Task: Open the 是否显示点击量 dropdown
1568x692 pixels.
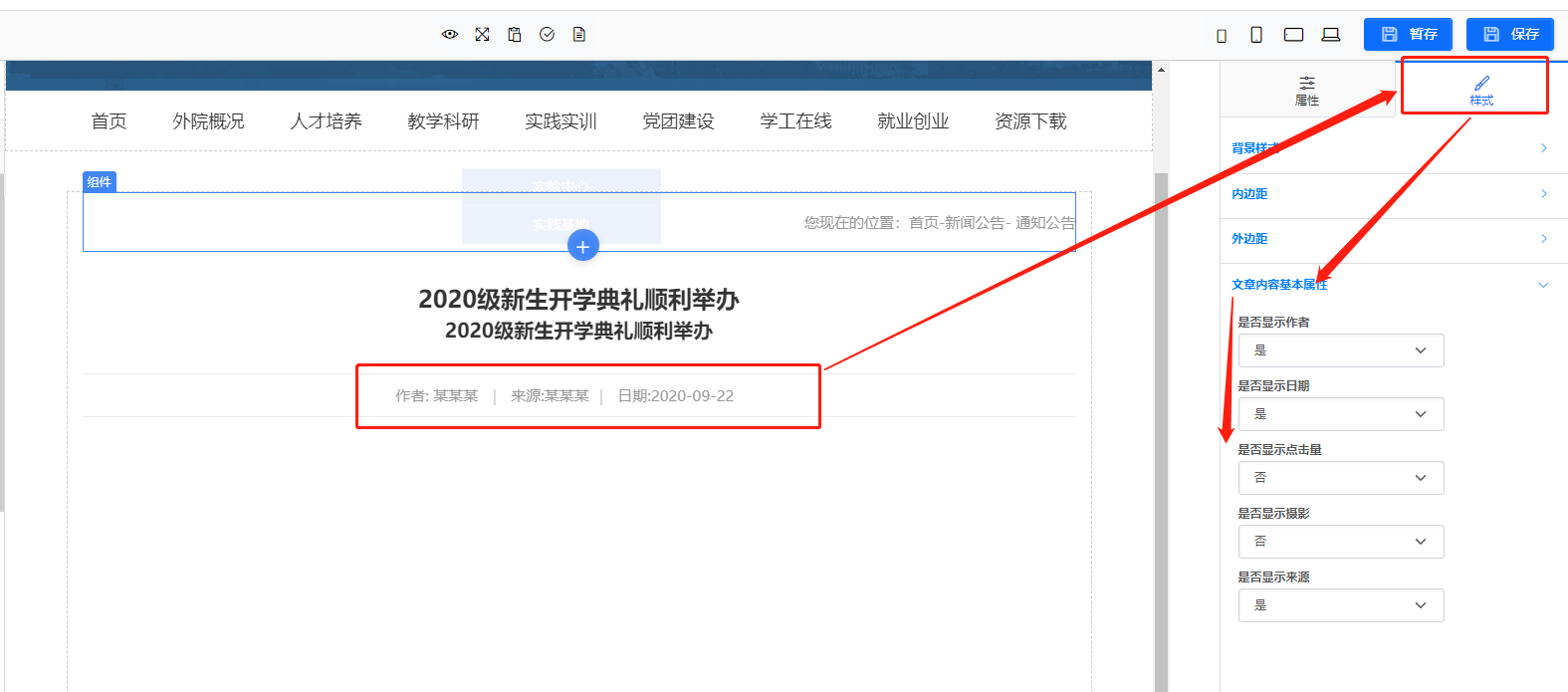Action: (1340, 478)
